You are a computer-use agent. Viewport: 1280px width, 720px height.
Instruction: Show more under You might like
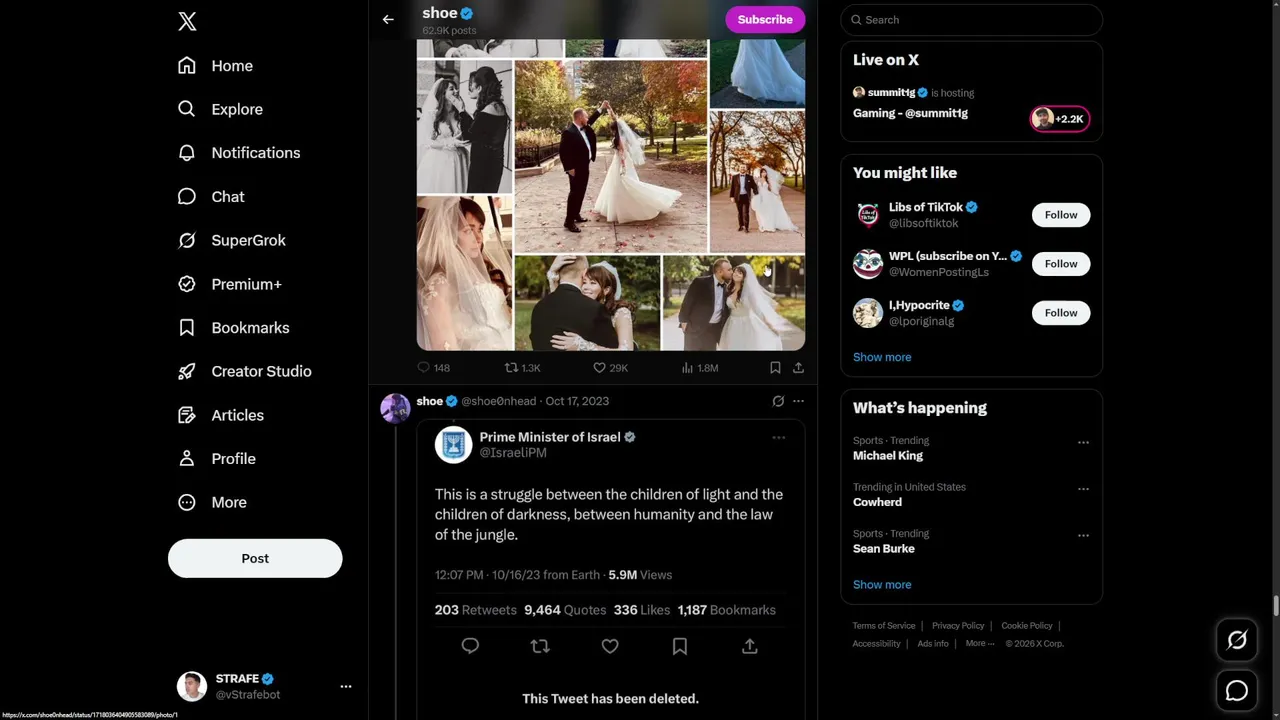882,357
